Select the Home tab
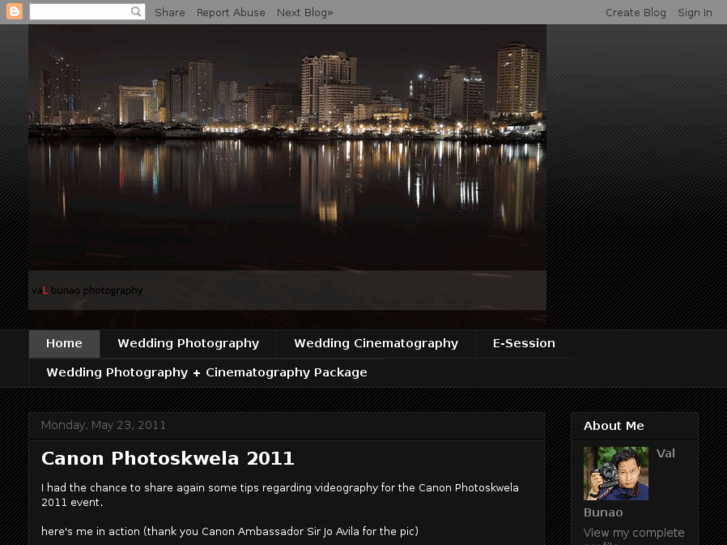The image size is (727, 545). pos(64,343)
